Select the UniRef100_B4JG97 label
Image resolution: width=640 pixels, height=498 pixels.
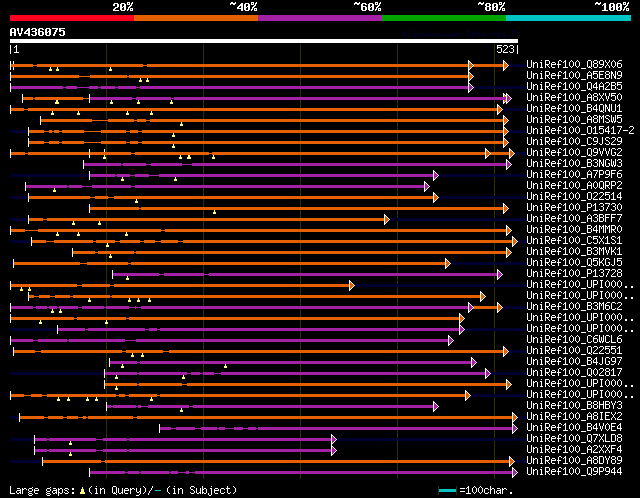[574, 362]
